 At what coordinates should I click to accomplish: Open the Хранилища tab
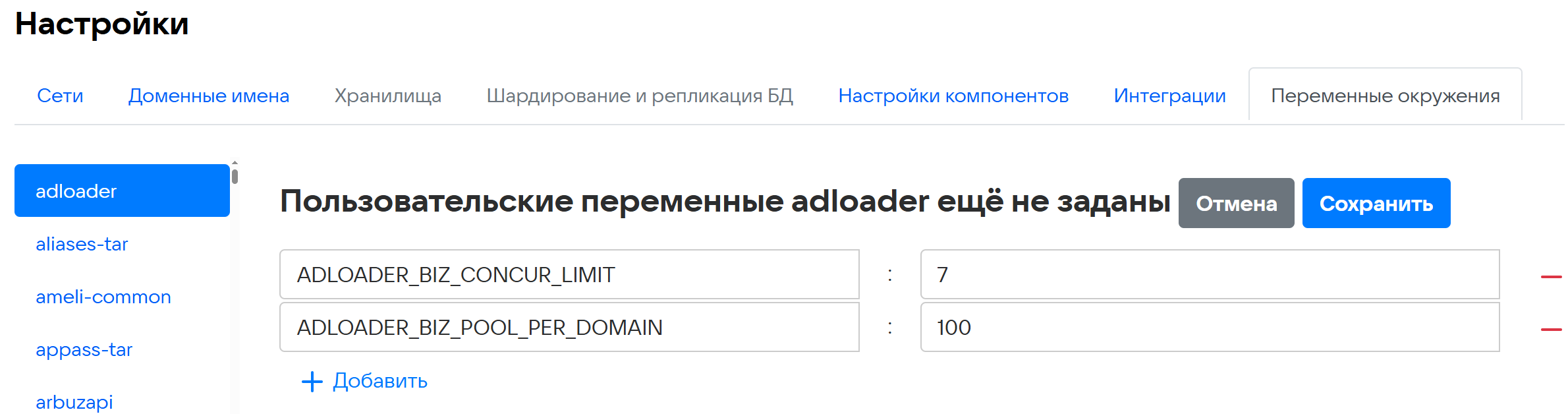coord(388,96)
